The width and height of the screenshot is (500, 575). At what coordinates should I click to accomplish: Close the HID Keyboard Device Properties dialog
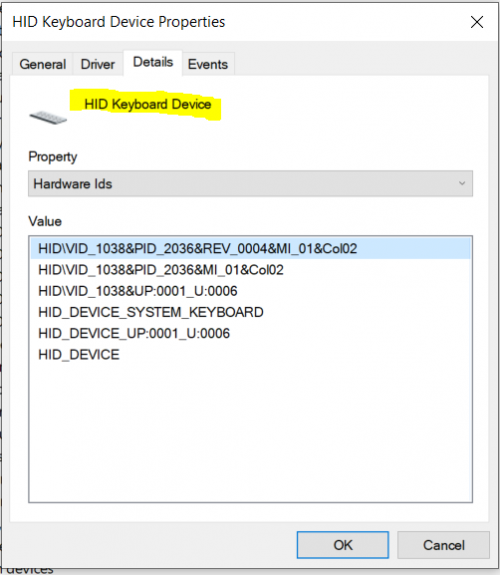click(477, 22)
